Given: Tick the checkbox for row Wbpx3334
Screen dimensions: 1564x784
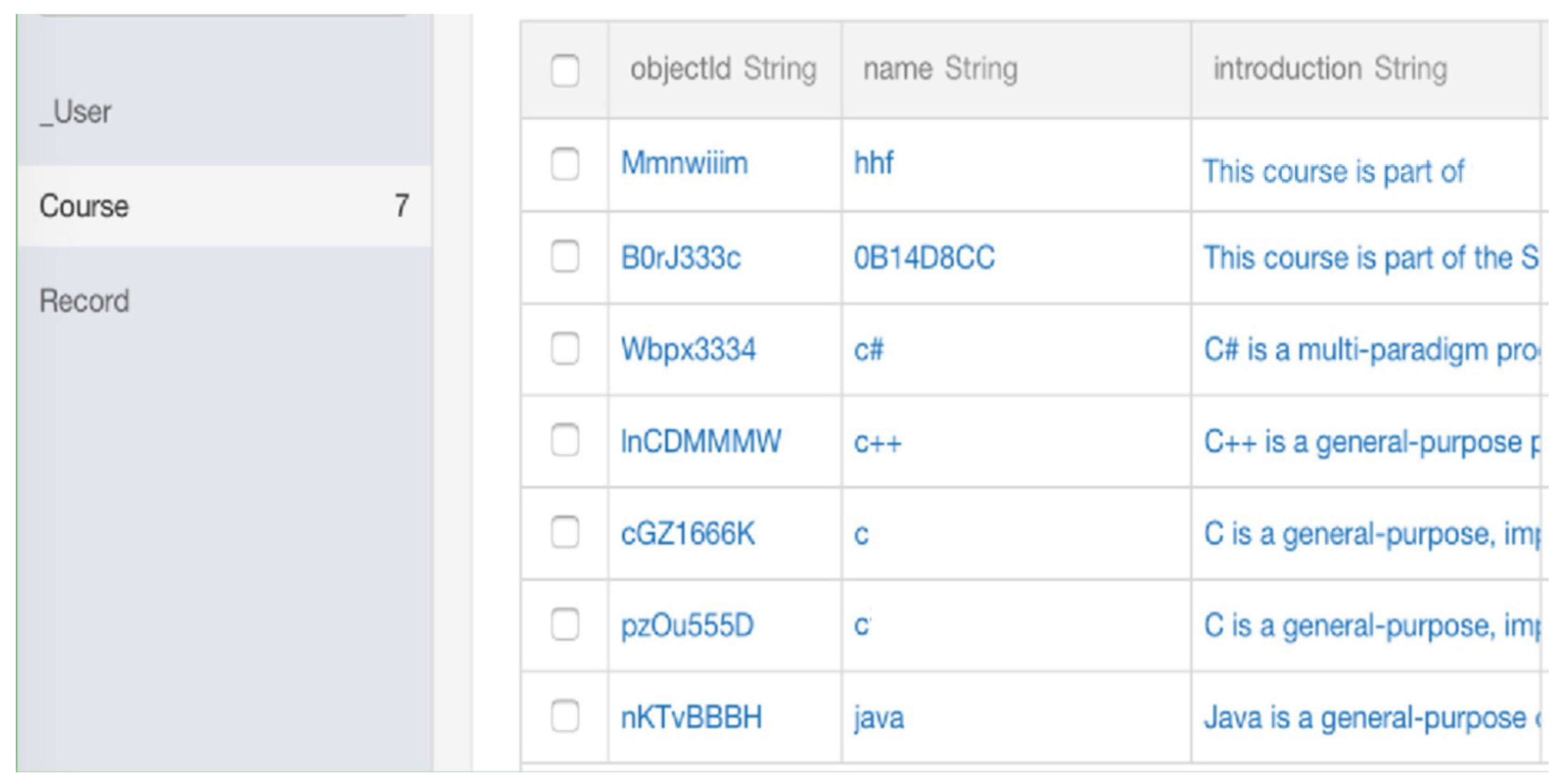Looking at the screenshot, I should tap(565, 349).
